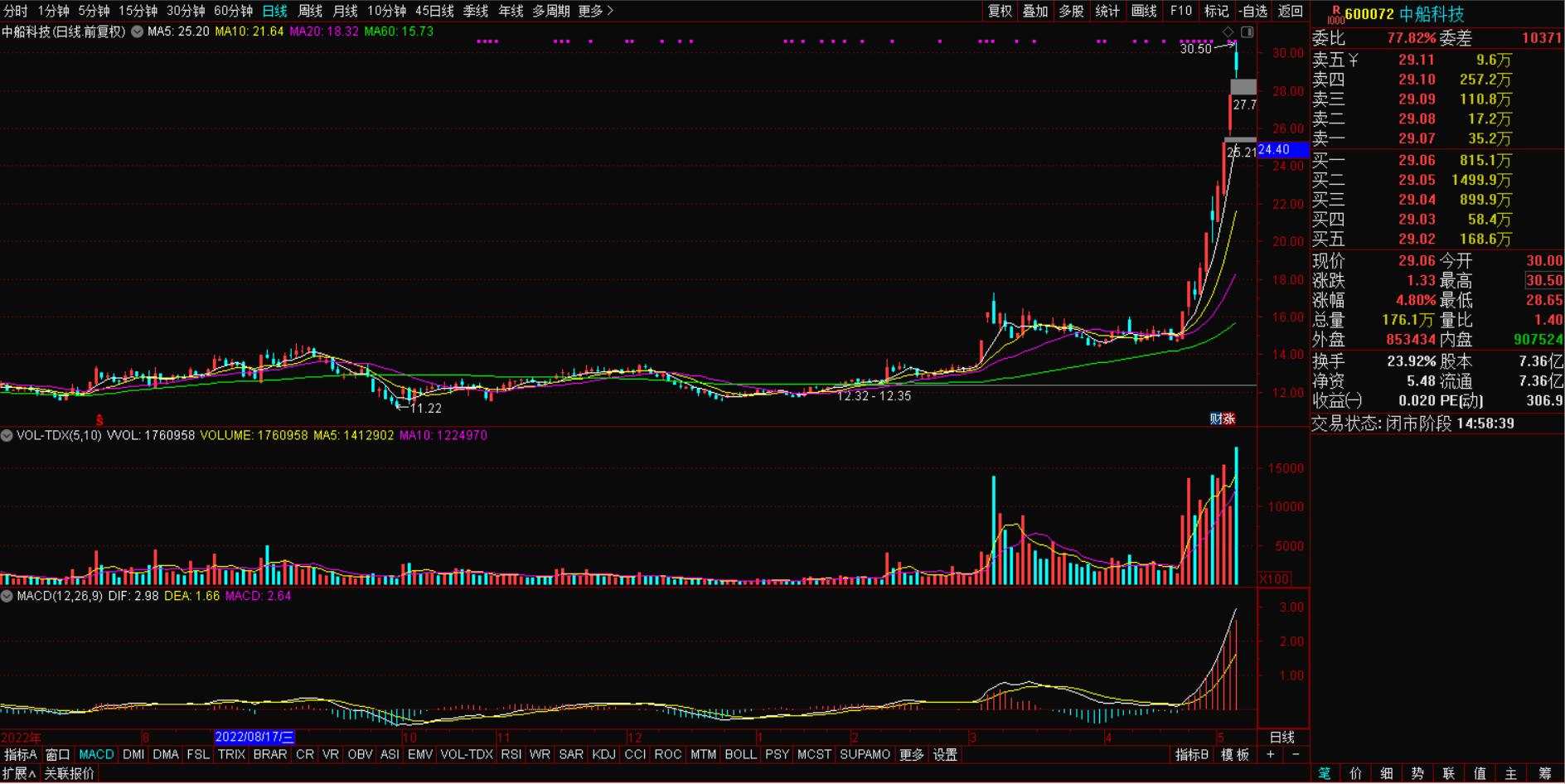
Task: Click the R 1000 badge by stock code
Action: pos(1335,14)
